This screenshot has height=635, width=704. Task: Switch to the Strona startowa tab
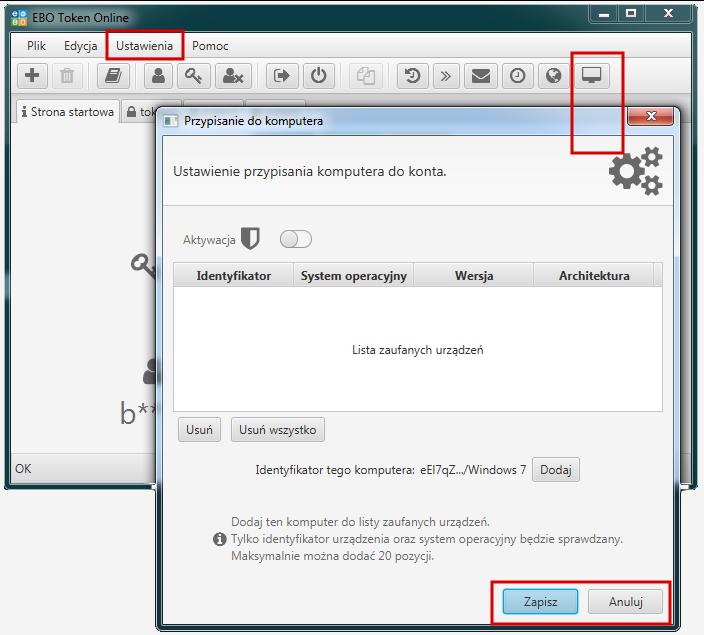68,112
